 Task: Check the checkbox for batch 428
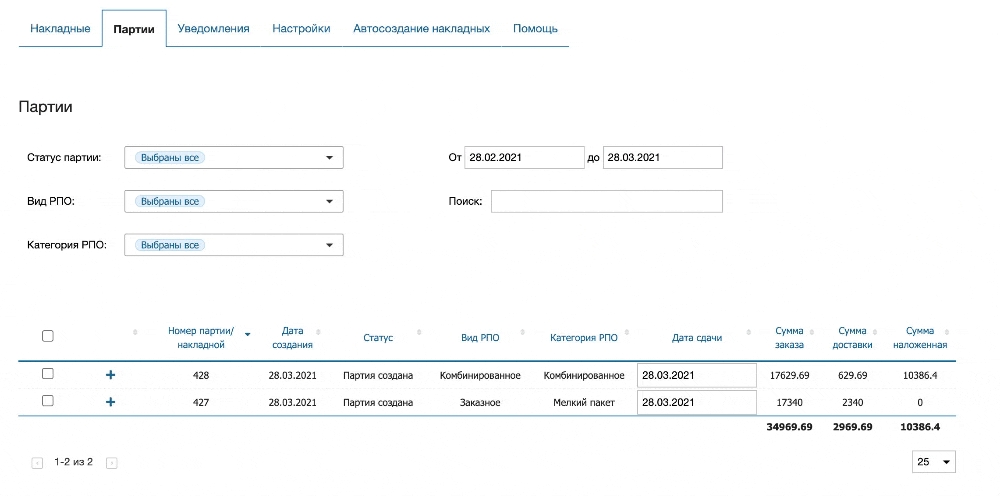point(47,374)
